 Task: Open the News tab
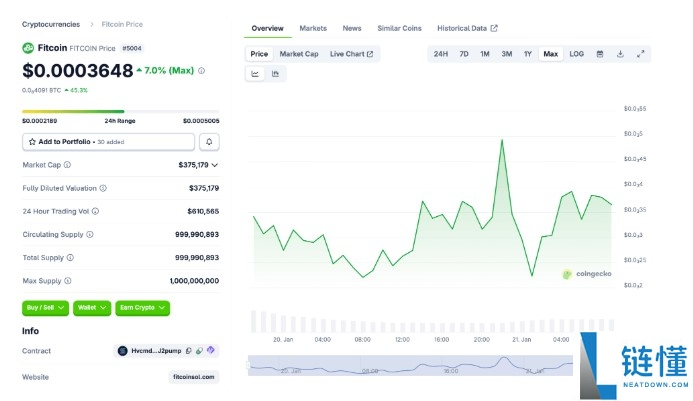[x=352, y=28]
